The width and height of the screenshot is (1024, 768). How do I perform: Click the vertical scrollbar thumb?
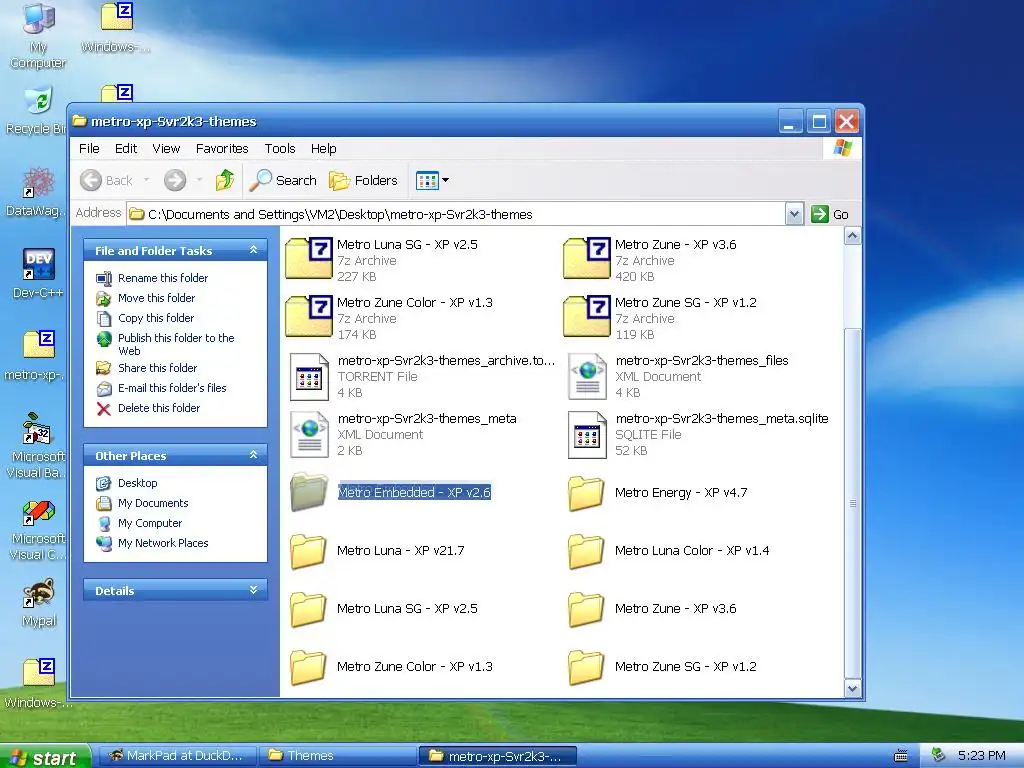coord(852,503)
